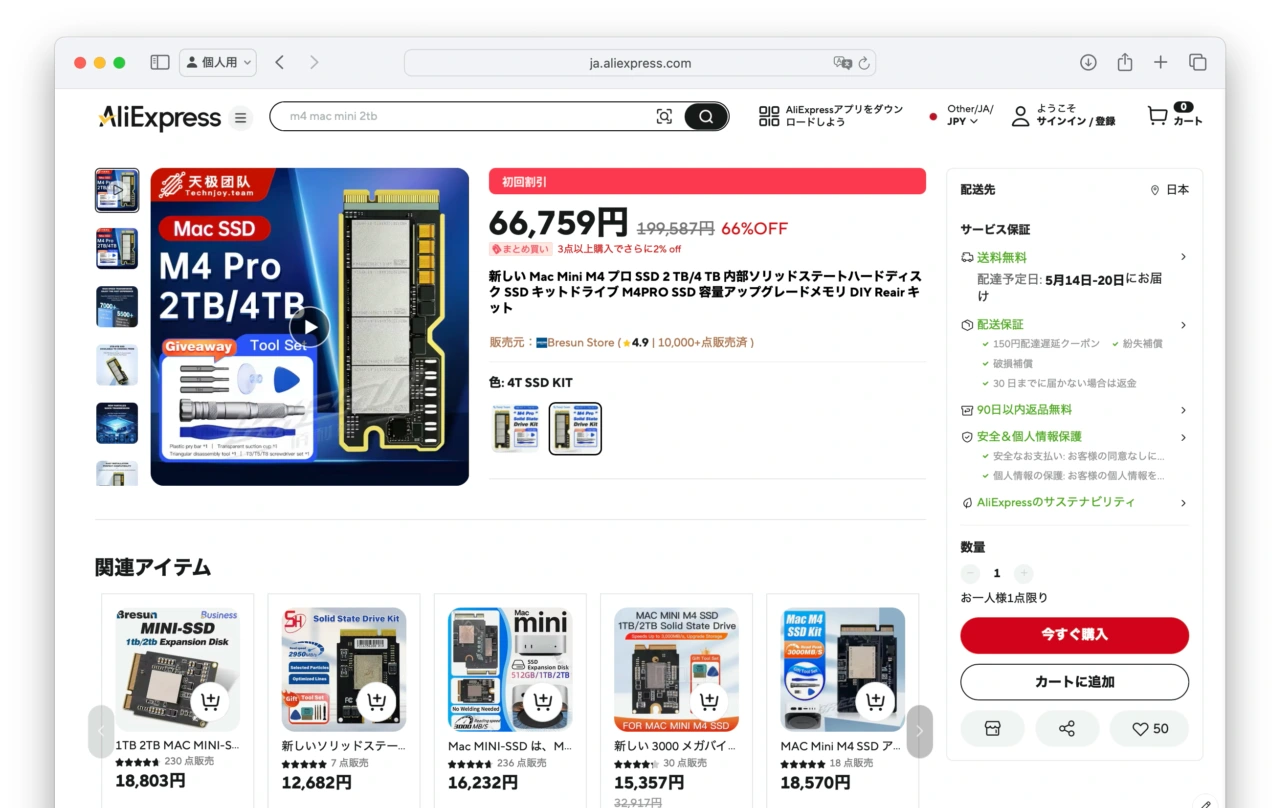1280x808 pixels.
Task: Toggle Safari sidebar icon
Action: (160, 62)
